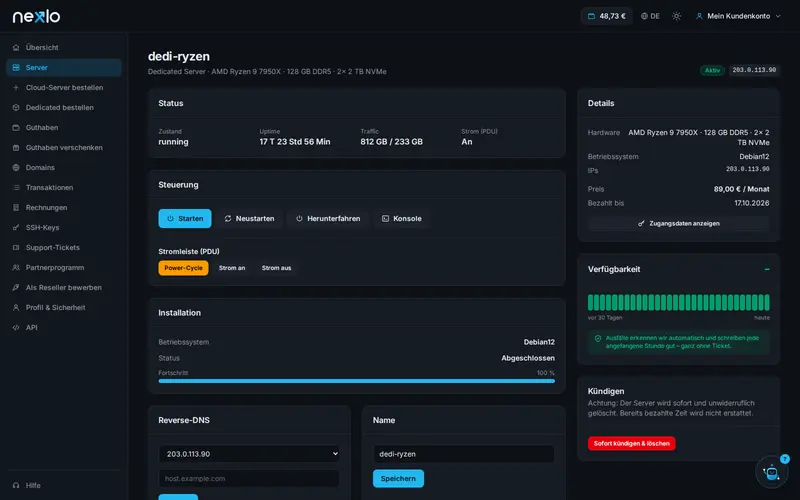This screenshot has height=500, width=800.
Task: Click the Neustarten button
Action: point(249,218)
